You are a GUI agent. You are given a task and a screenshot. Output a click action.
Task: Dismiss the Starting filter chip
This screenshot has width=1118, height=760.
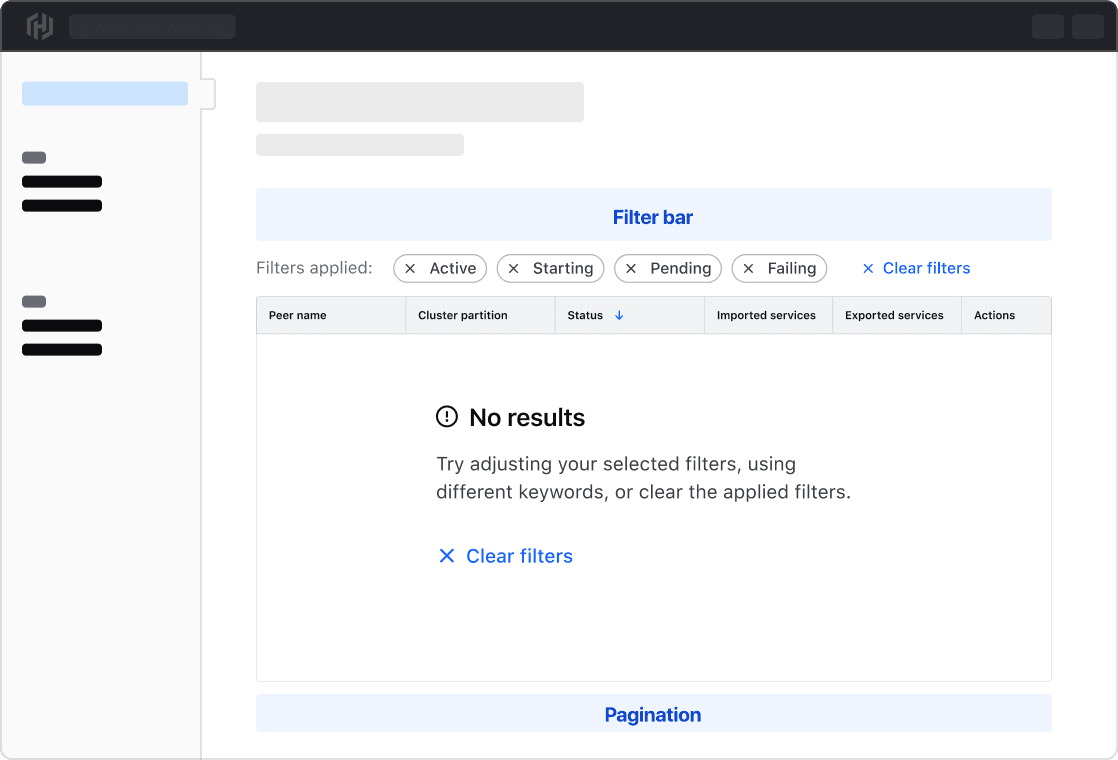514,269
